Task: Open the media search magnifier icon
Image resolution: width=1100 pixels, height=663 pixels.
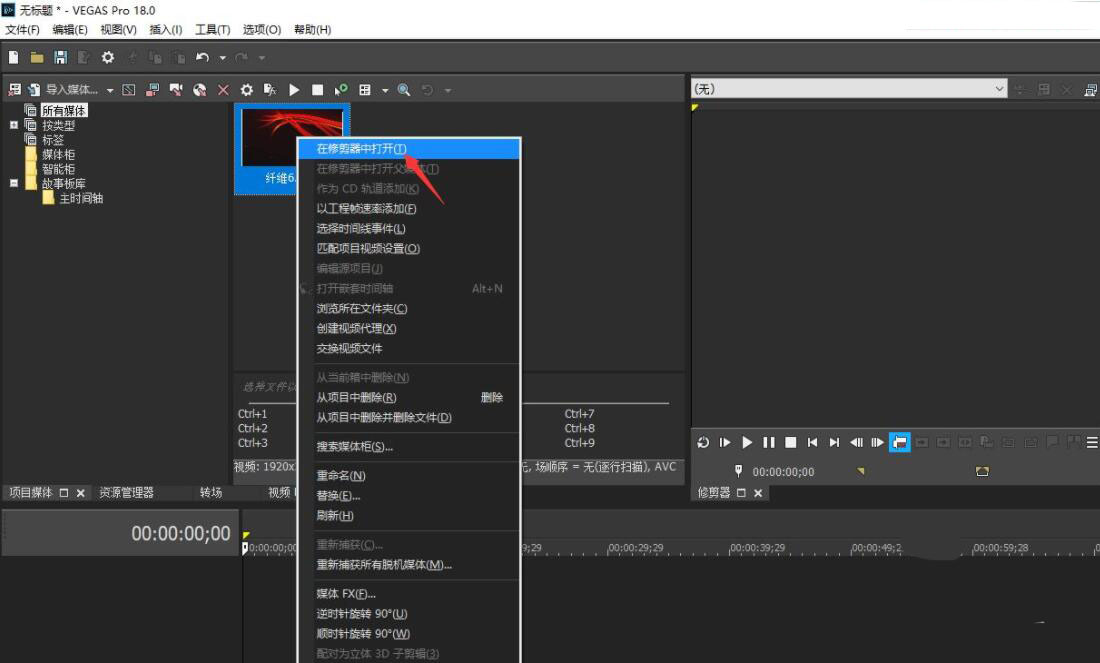Action: click(x=401, y=89)
